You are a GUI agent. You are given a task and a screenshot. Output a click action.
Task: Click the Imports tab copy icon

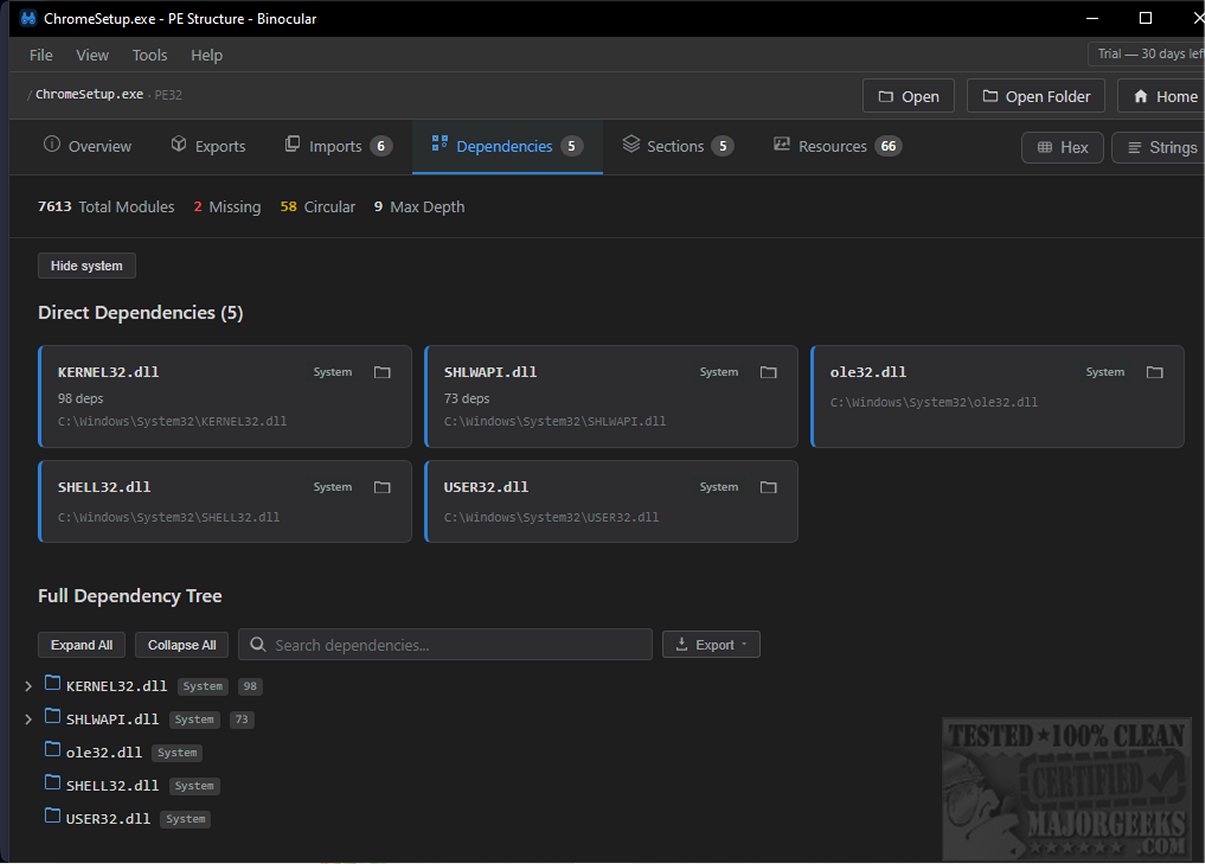293,145
